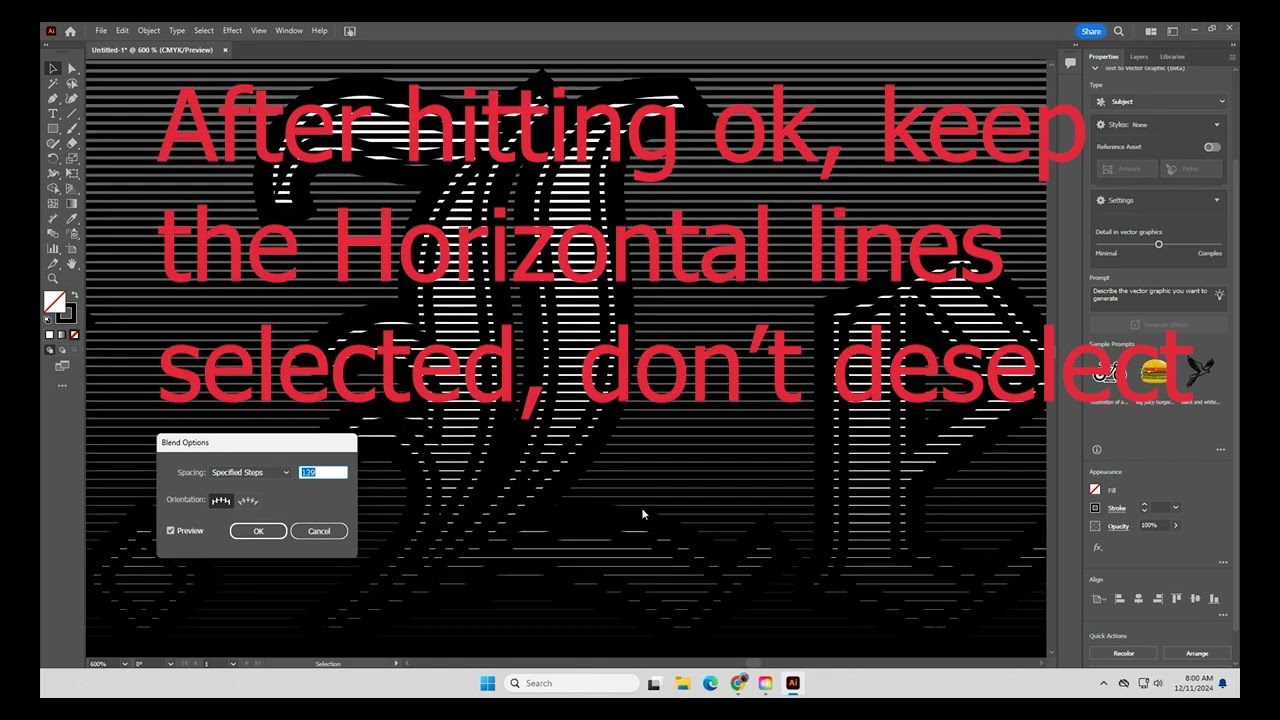
Task: Toggle the Reference Asset switch
Action: [1212, 147]
